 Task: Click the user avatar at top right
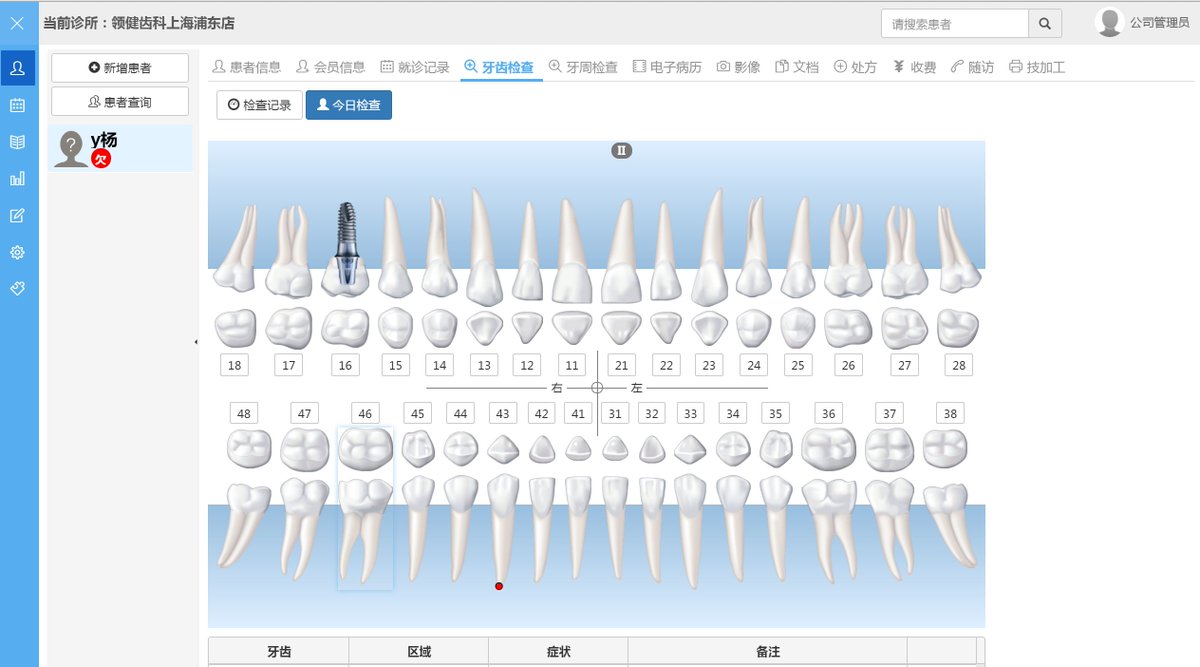[1109, 22]
